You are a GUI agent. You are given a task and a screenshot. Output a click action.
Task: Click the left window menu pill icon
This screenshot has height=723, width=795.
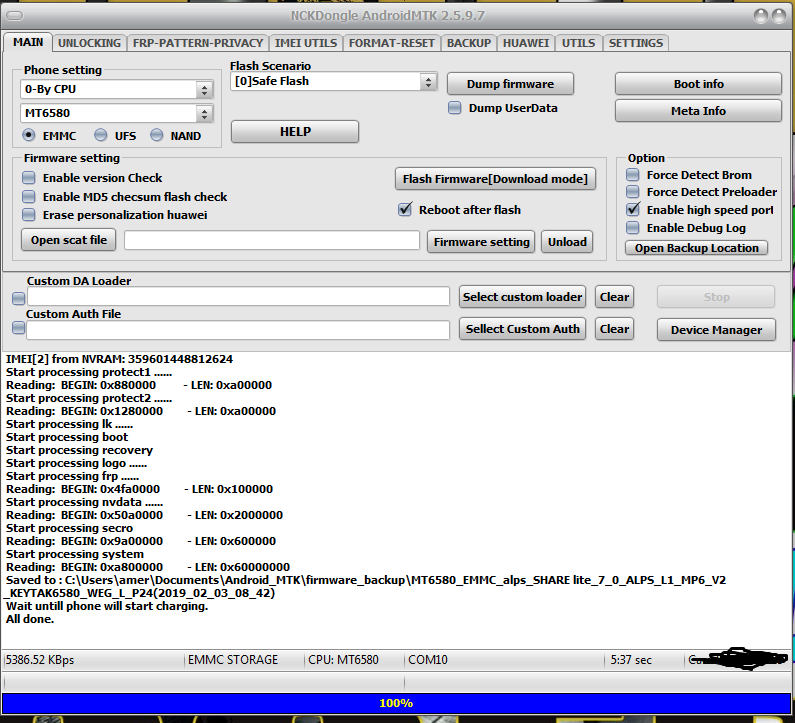(14, 16)
